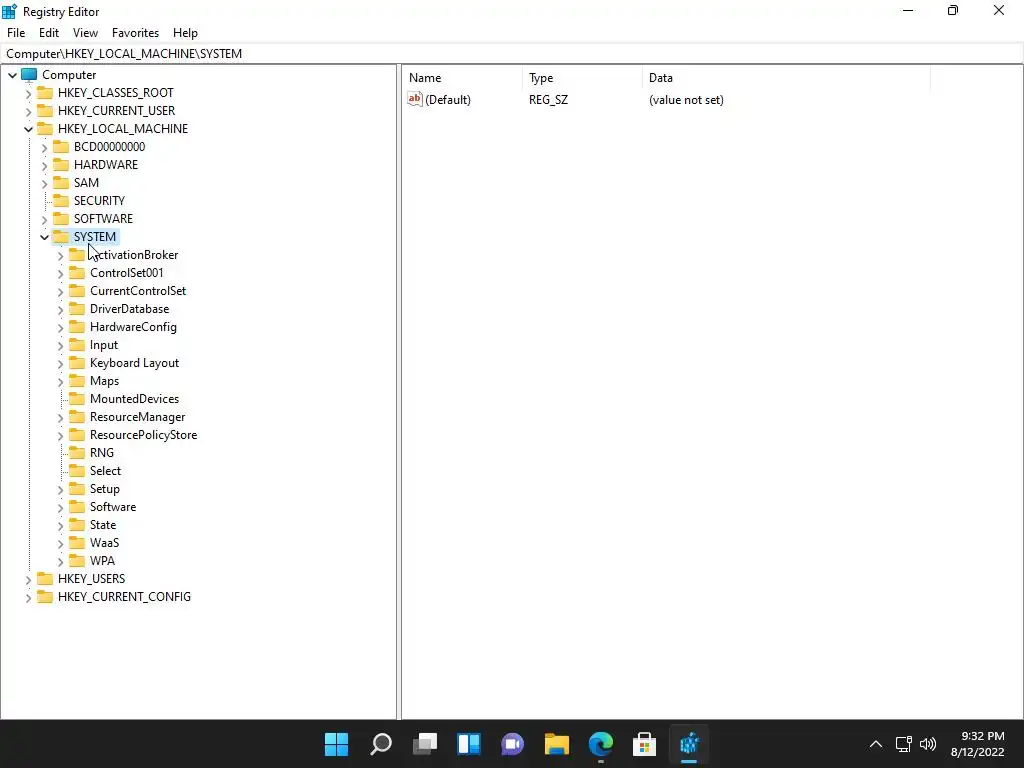Click the '(value not set)' data cell

point(686,100)
